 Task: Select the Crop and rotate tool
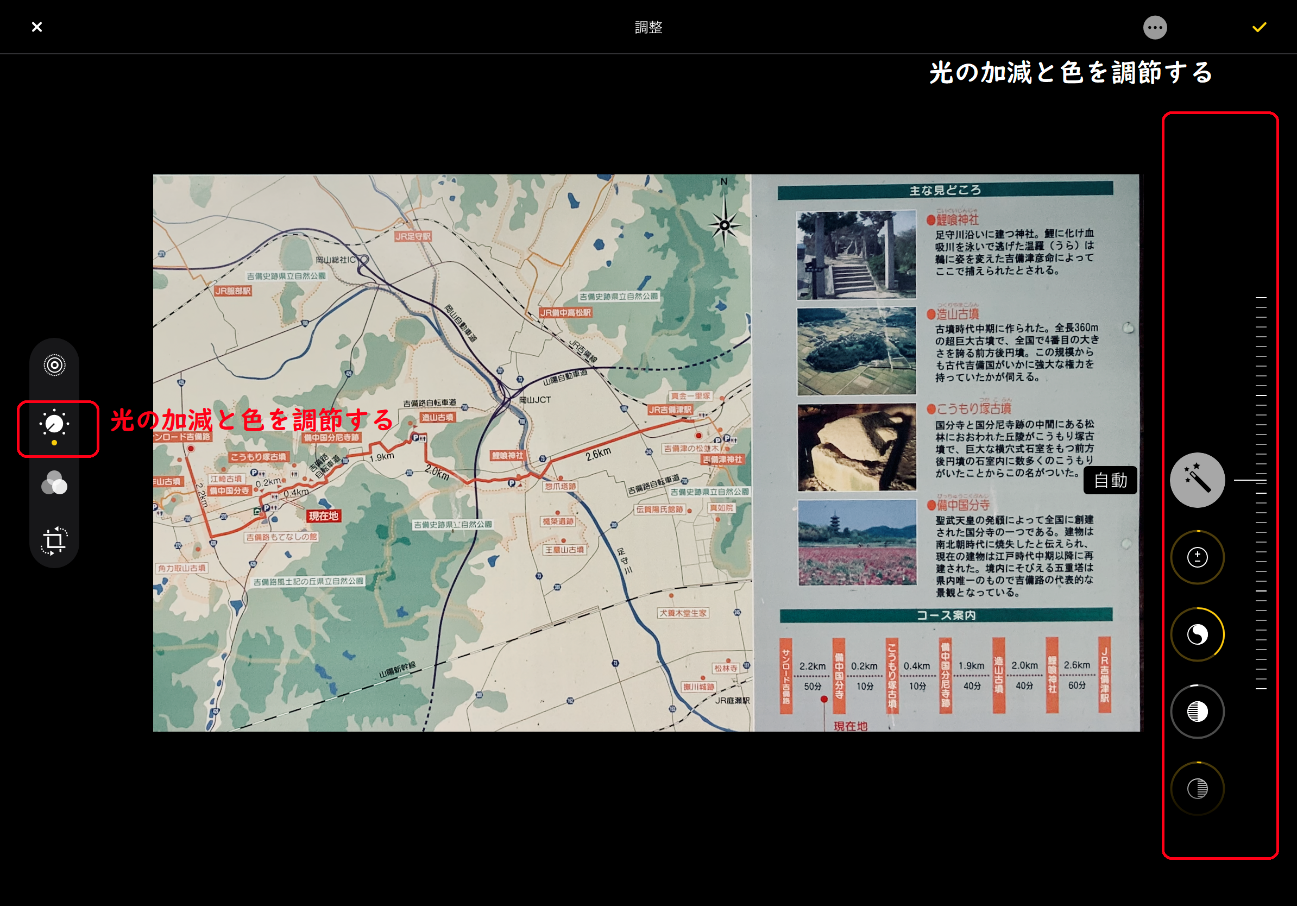(54, 541)
